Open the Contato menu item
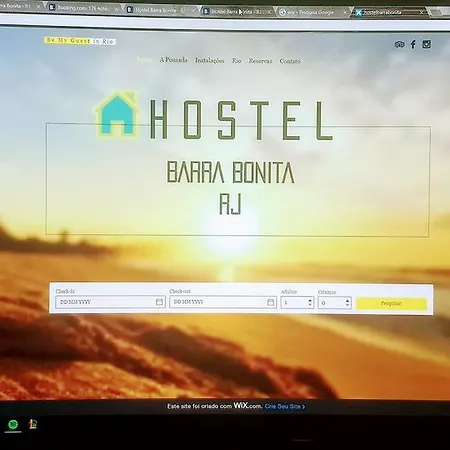450x450 pixels. 290,61
